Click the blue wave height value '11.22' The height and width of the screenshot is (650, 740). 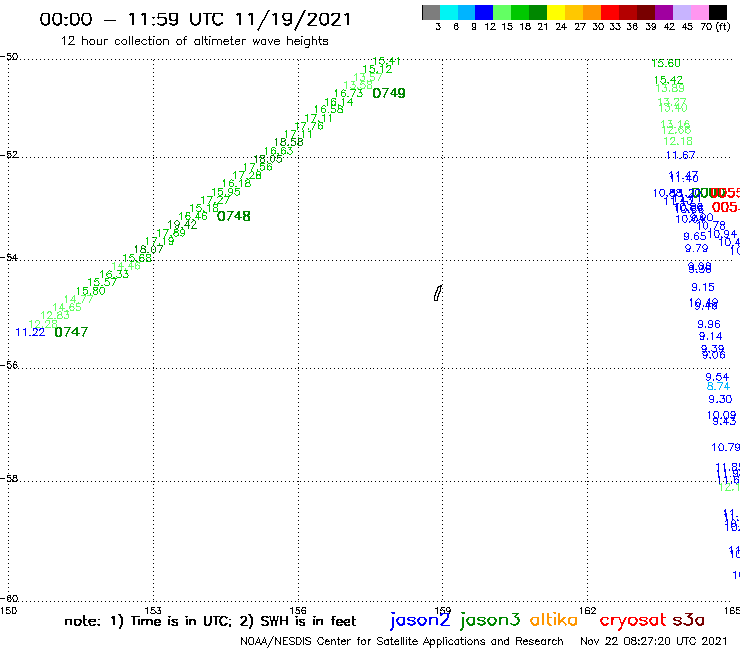(30, 332)
